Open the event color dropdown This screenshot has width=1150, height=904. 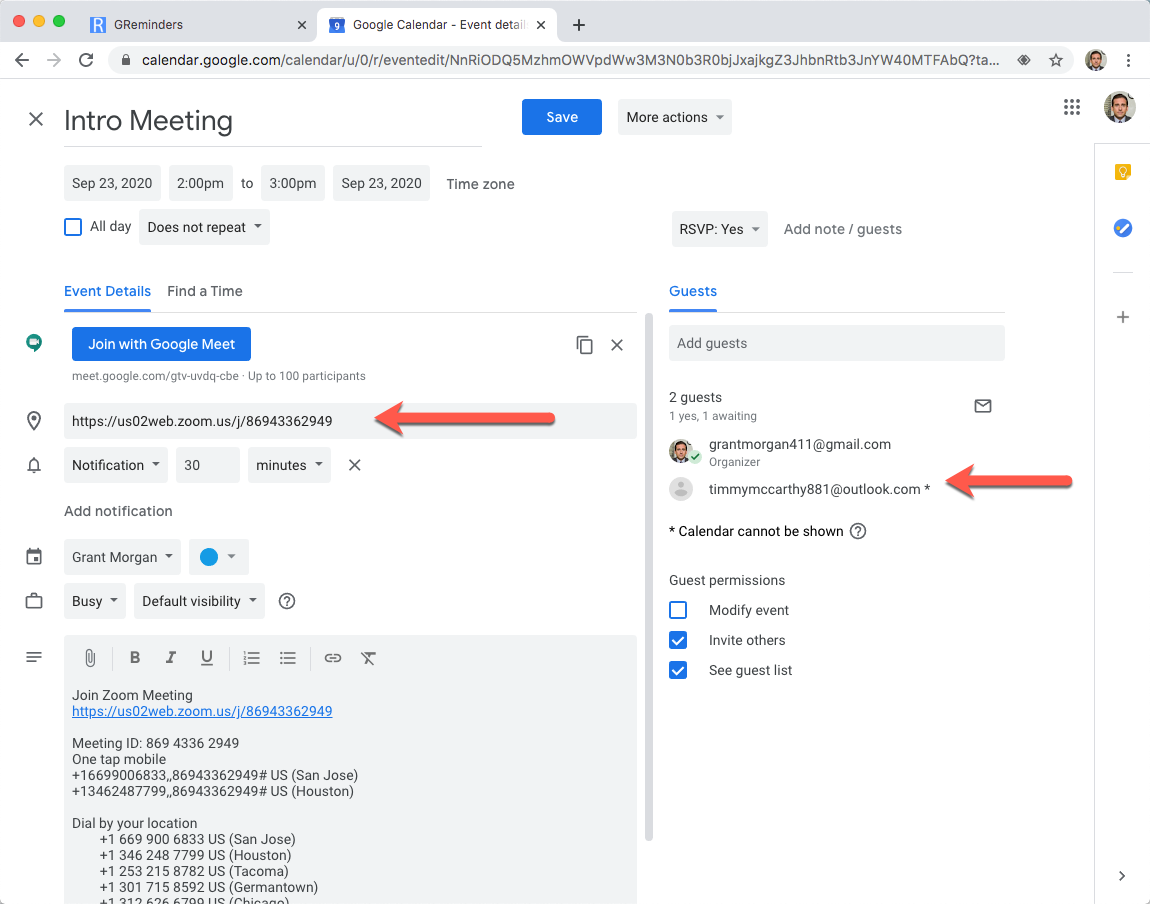(x=219, y=557)
